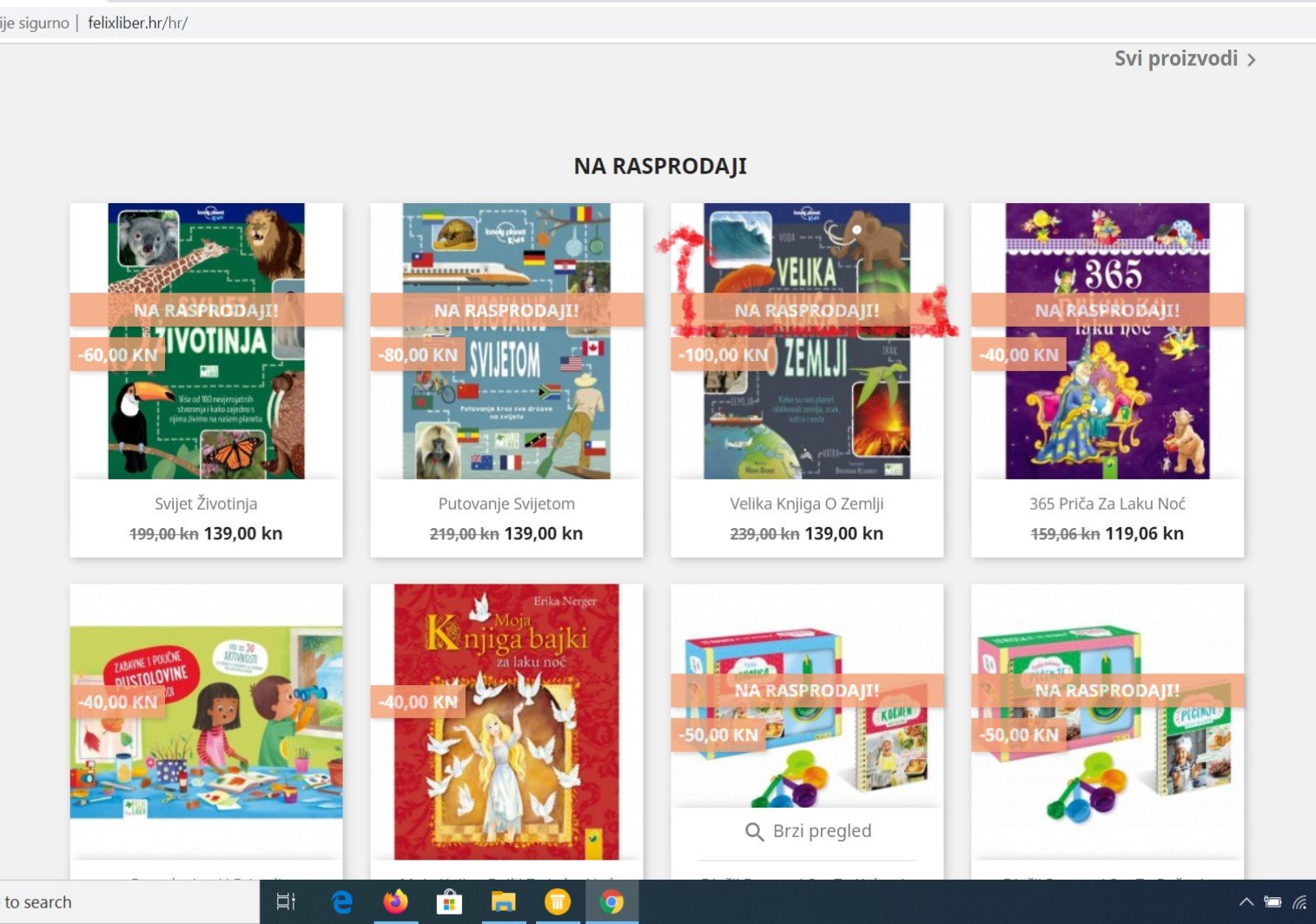Viewport: 1316px width, 924px height.
Task: Open Svijet Životinja book cover
Action: [206, 340]
